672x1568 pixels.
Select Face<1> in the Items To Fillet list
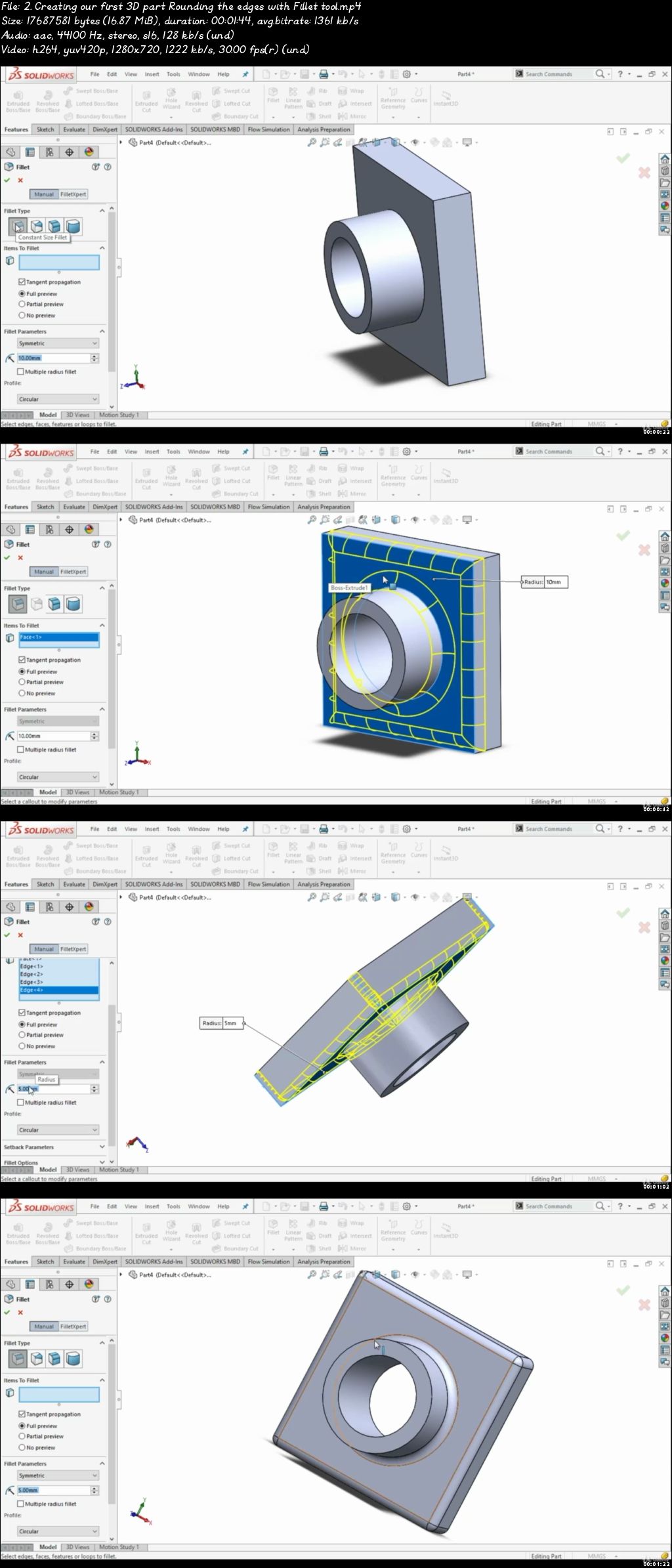pos(59,637)
